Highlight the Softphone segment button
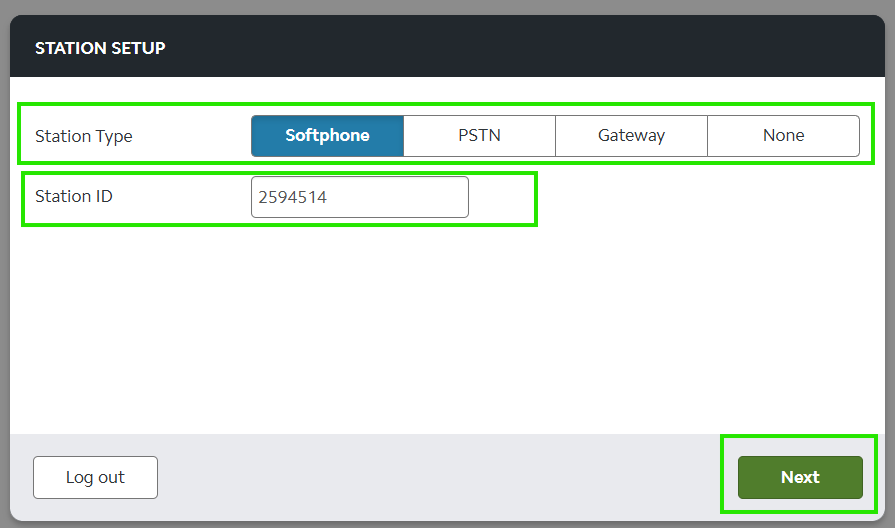 [x=327, y=136]
